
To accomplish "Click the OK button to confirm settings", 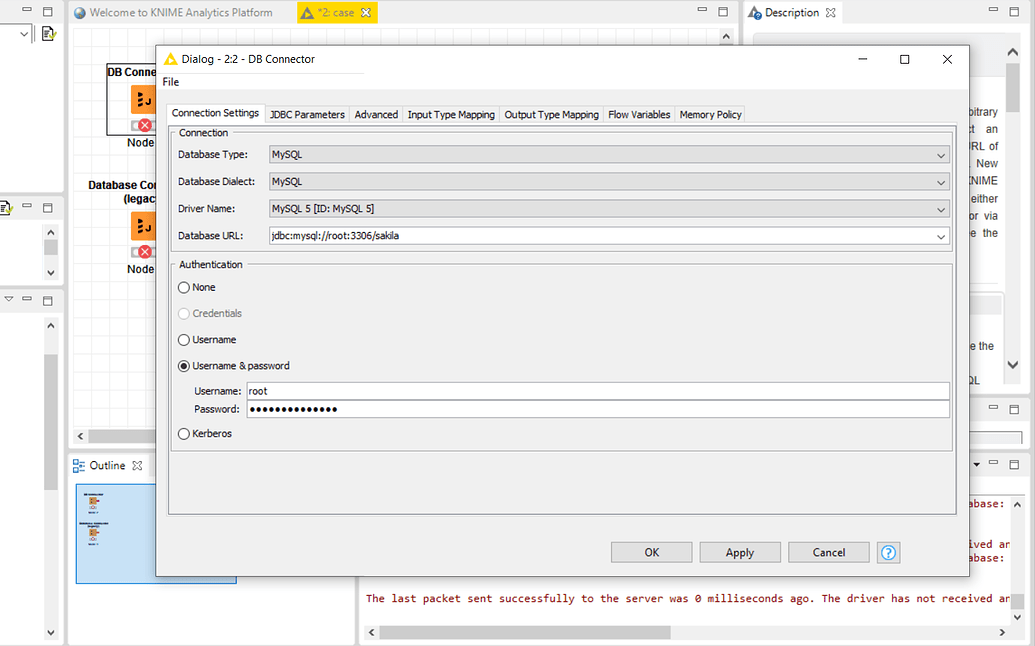I will coord(651,552).
